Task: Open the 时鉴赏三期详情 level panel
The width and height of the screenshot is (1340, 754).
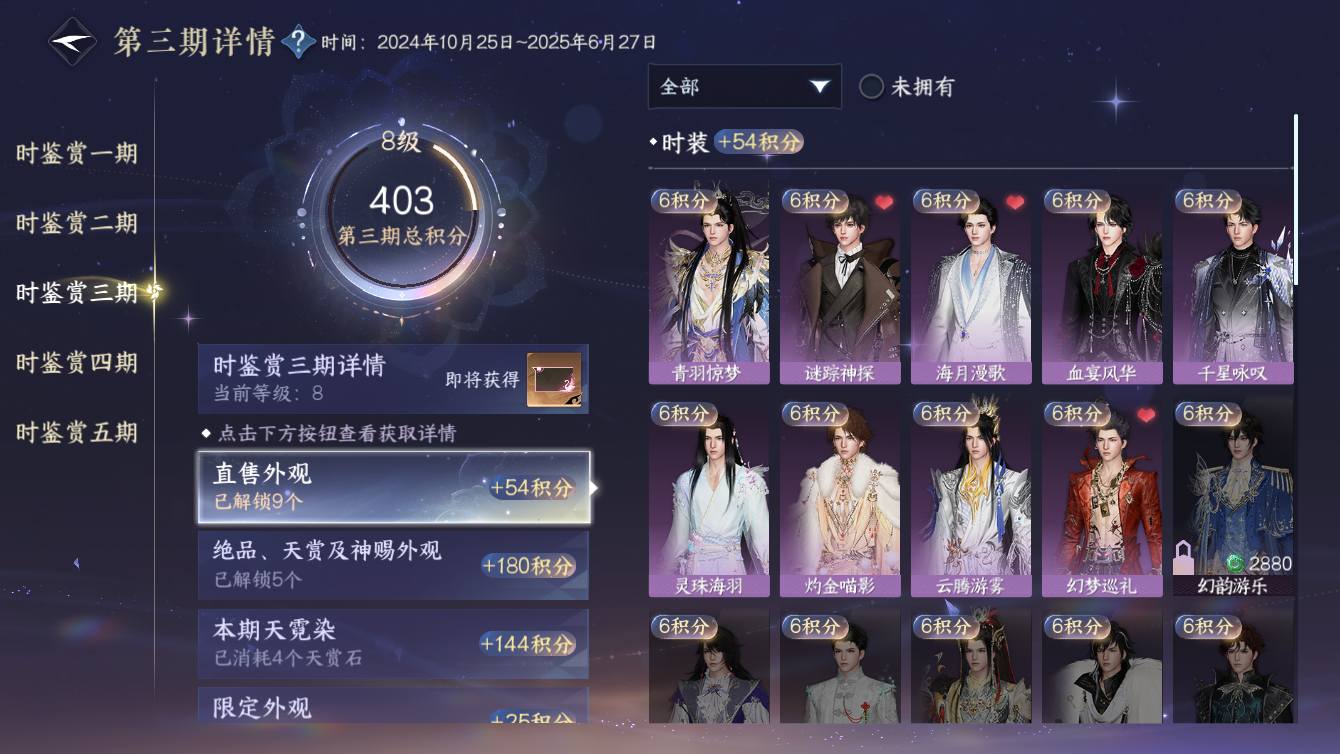Action: tap(393, 379)
